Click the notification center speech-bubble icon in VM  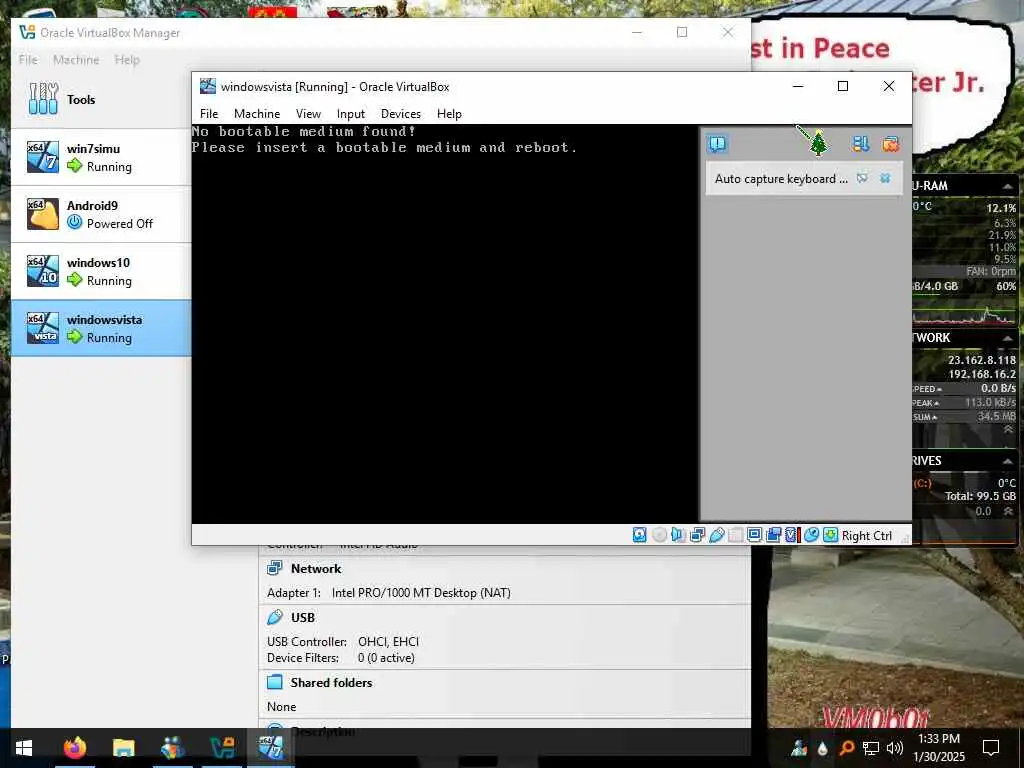(x=717, y=144)
